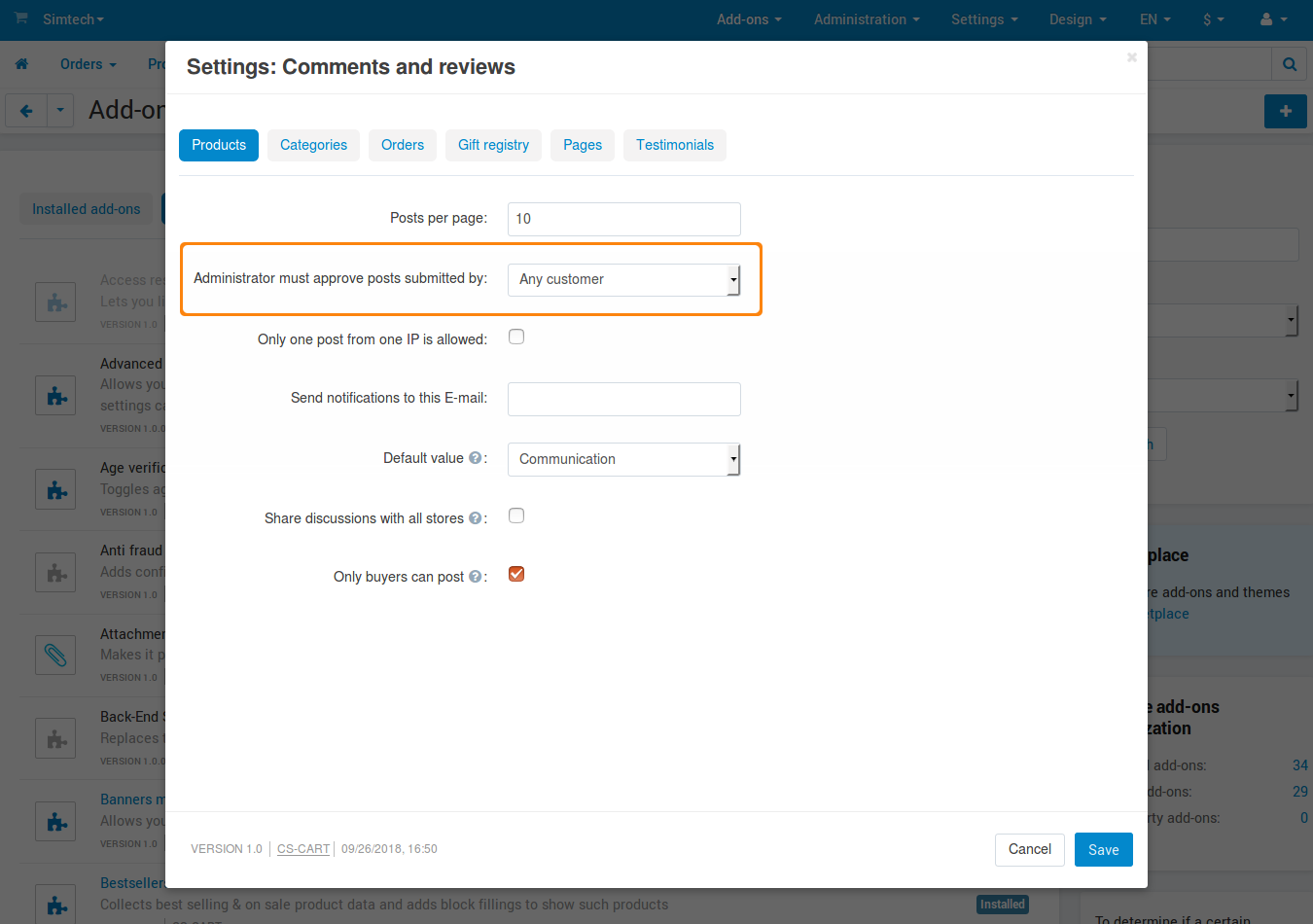Switch to the Gift registry tab
Viewport: 1313px width, 924px height.
(x=493, y=145)
